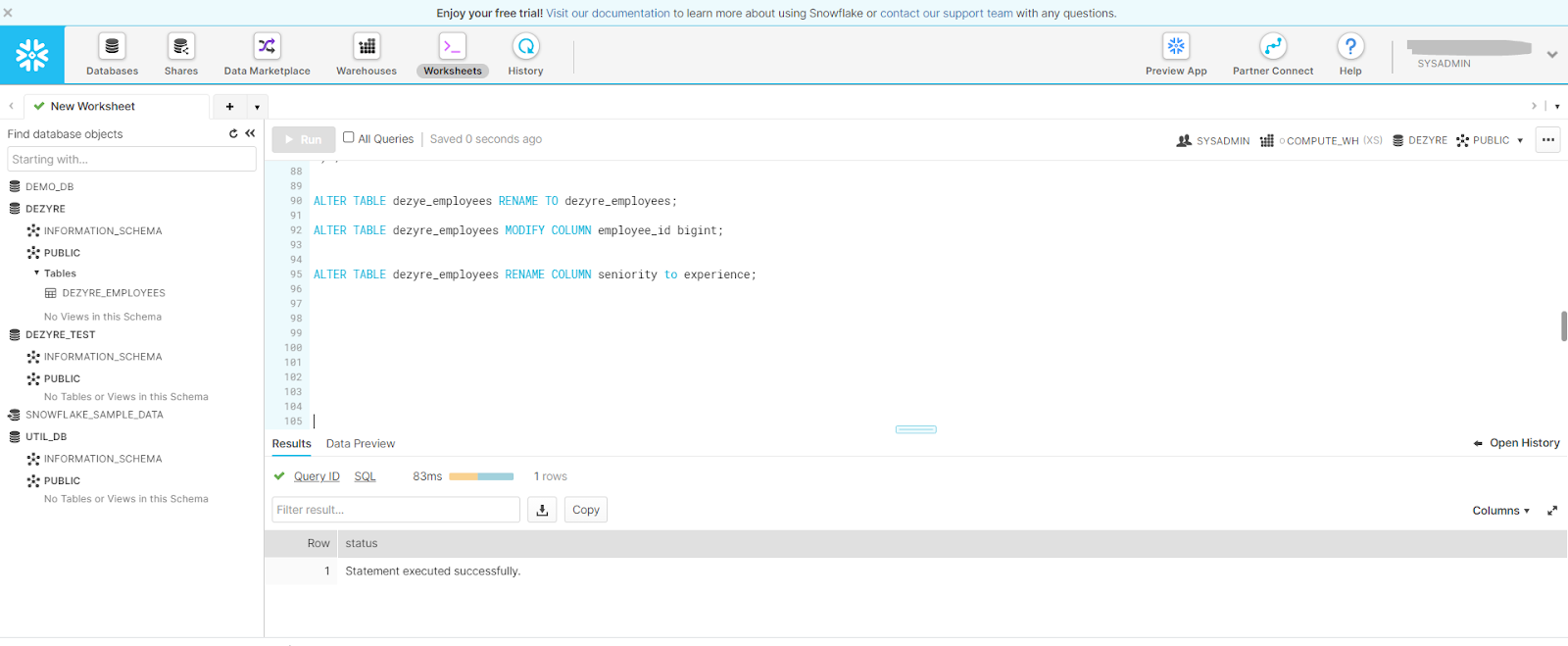Select INFORMATION_SCHEMA under DEZYRE_TEST
The height and width of the screenshot is (646, 1568).
click(x=103, y=357)
